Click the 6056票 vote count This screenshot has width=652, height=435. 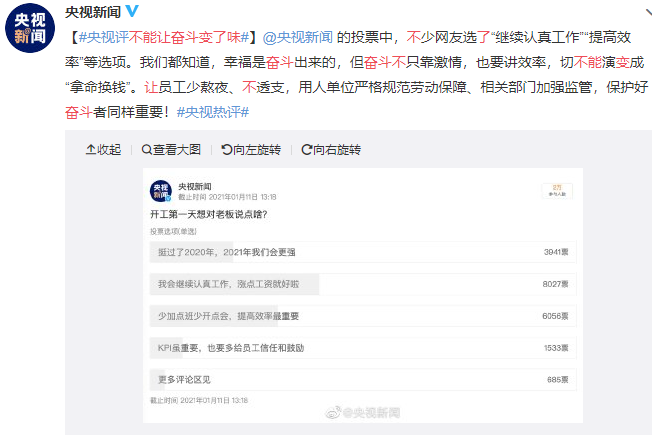[x=555, y=316]
